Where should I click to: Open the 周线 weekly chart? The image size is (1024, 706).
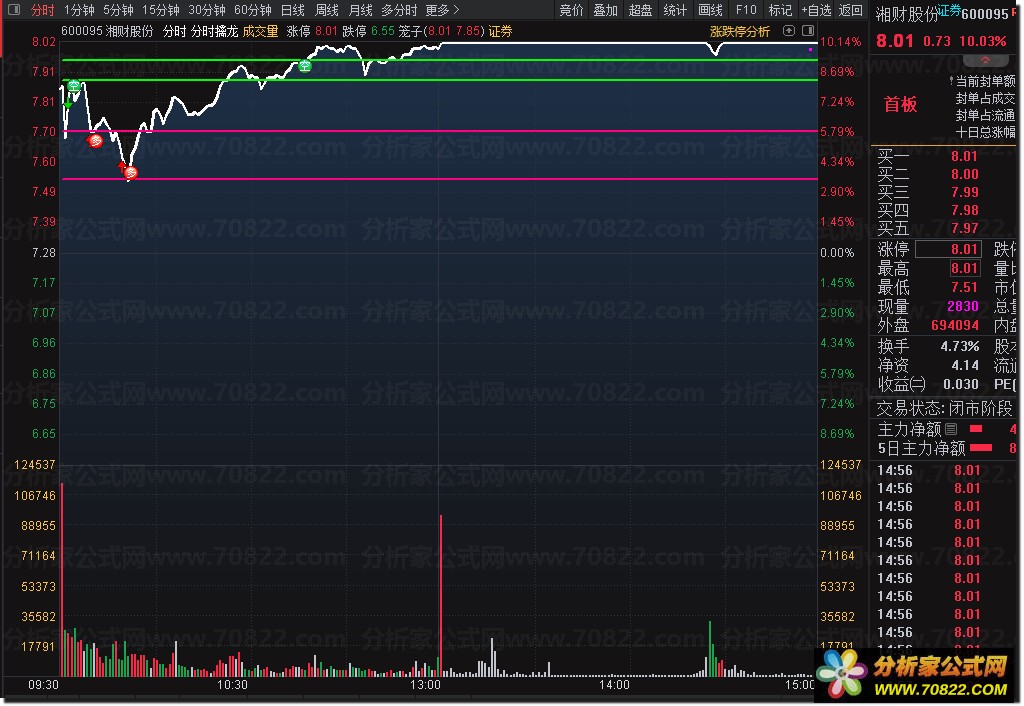(x=327, y=10)
